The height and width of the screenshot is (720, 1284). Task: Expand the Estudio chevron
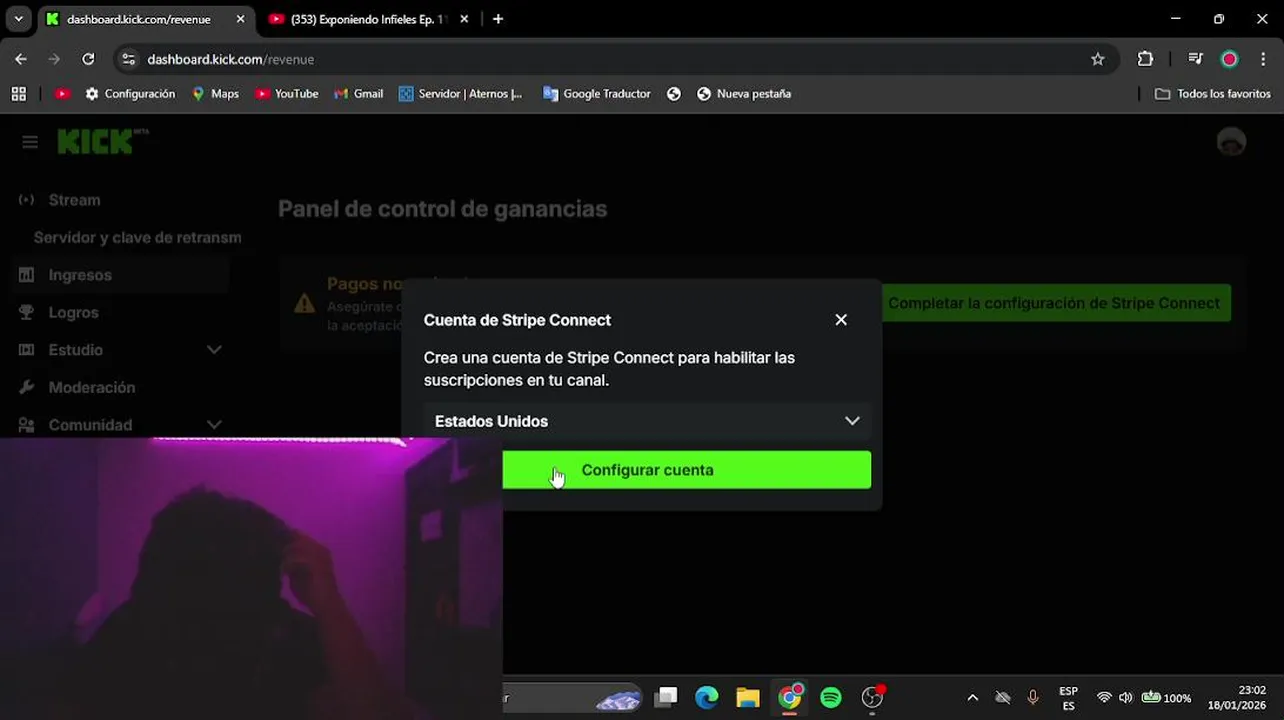[214, 350]
